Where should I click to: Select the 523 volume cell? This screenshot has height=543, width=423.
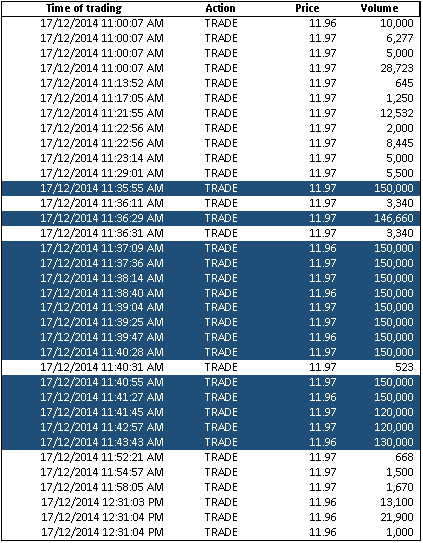click(x=404, y=367)
